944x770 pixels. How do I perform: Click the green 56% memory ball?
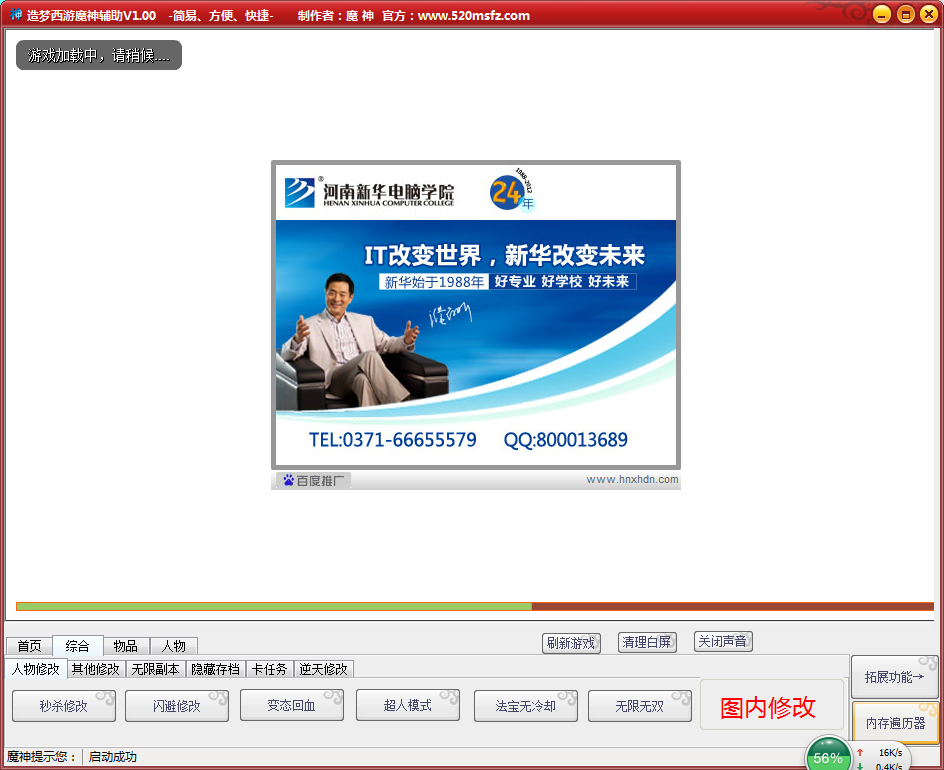point(828,756)
